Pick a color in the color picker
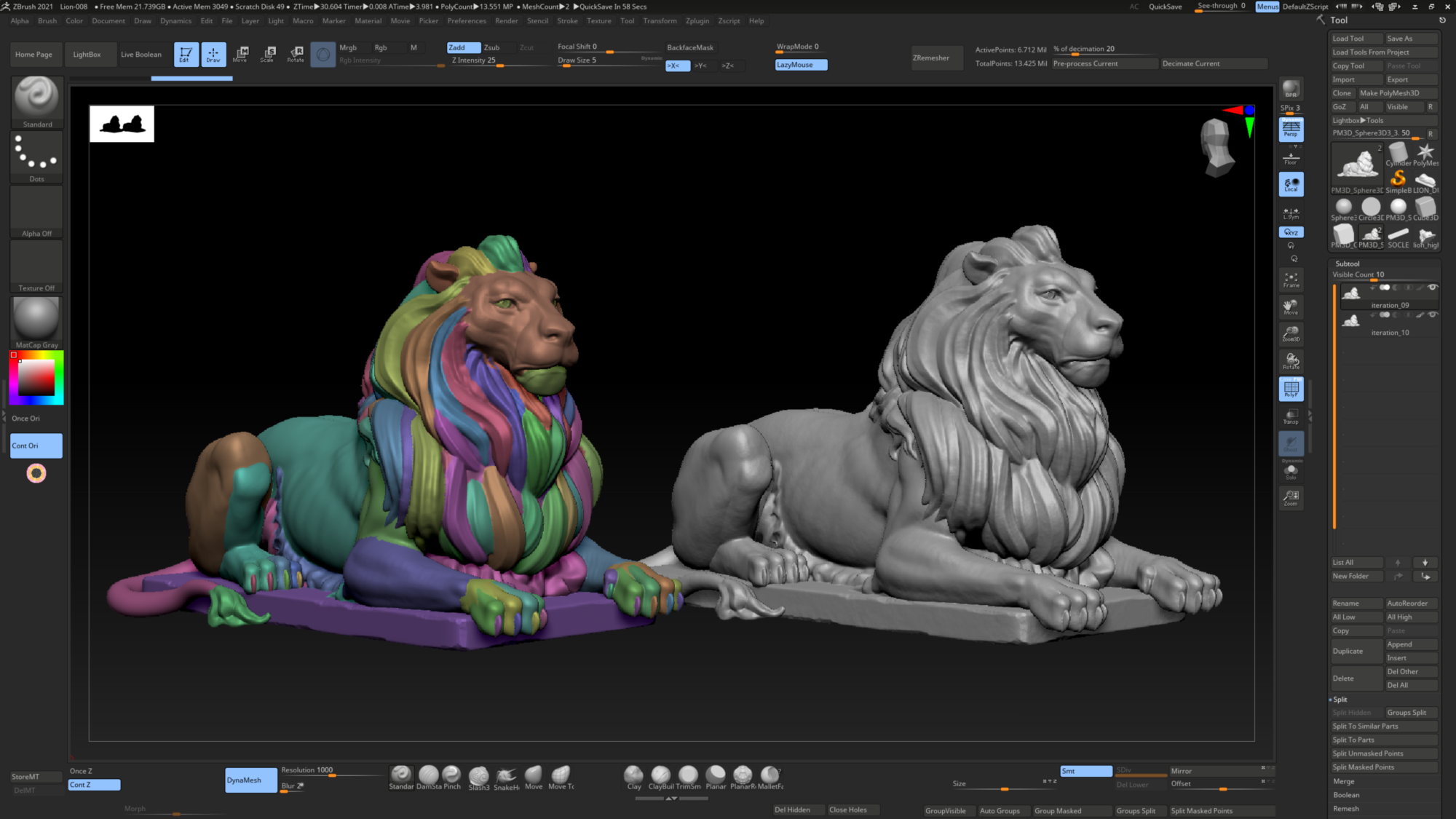1456x819 pixels. [x=36, y=378]
